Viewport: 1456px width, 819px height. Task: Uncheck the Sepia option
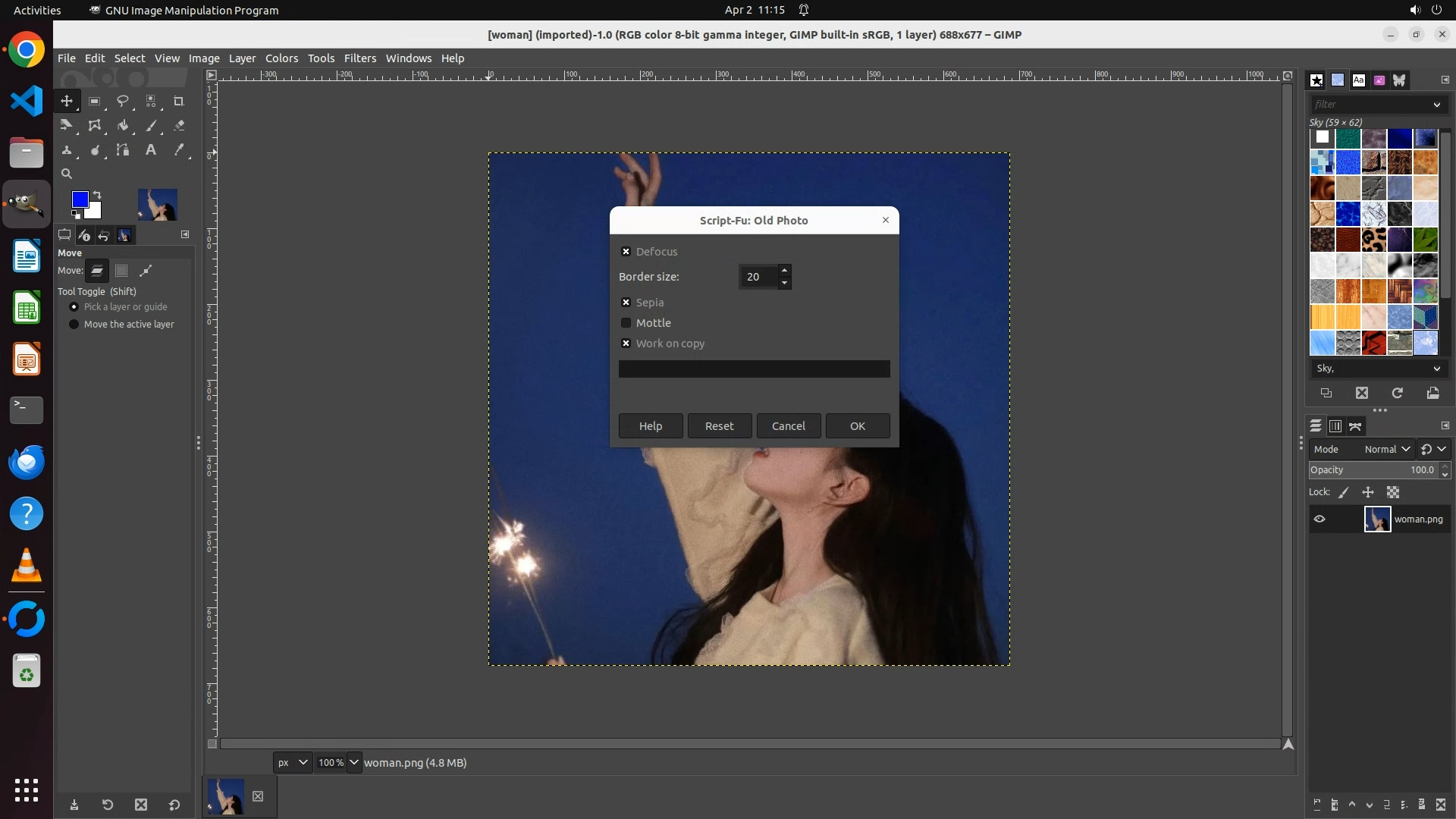click(x=626, y=303)
